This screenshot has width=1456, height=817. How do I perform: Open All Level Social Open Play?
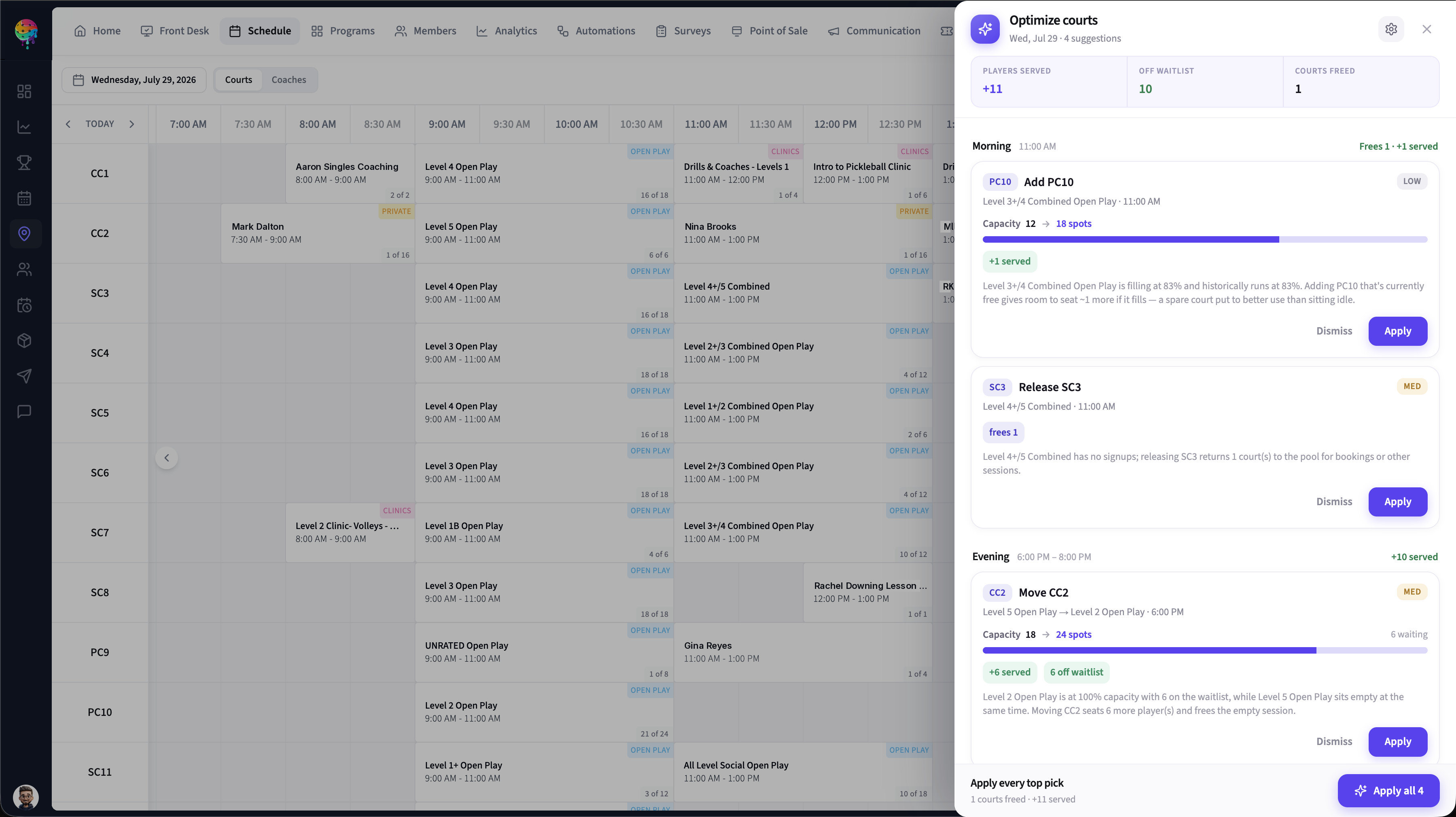pyautogui.click(x=803, y=773)
